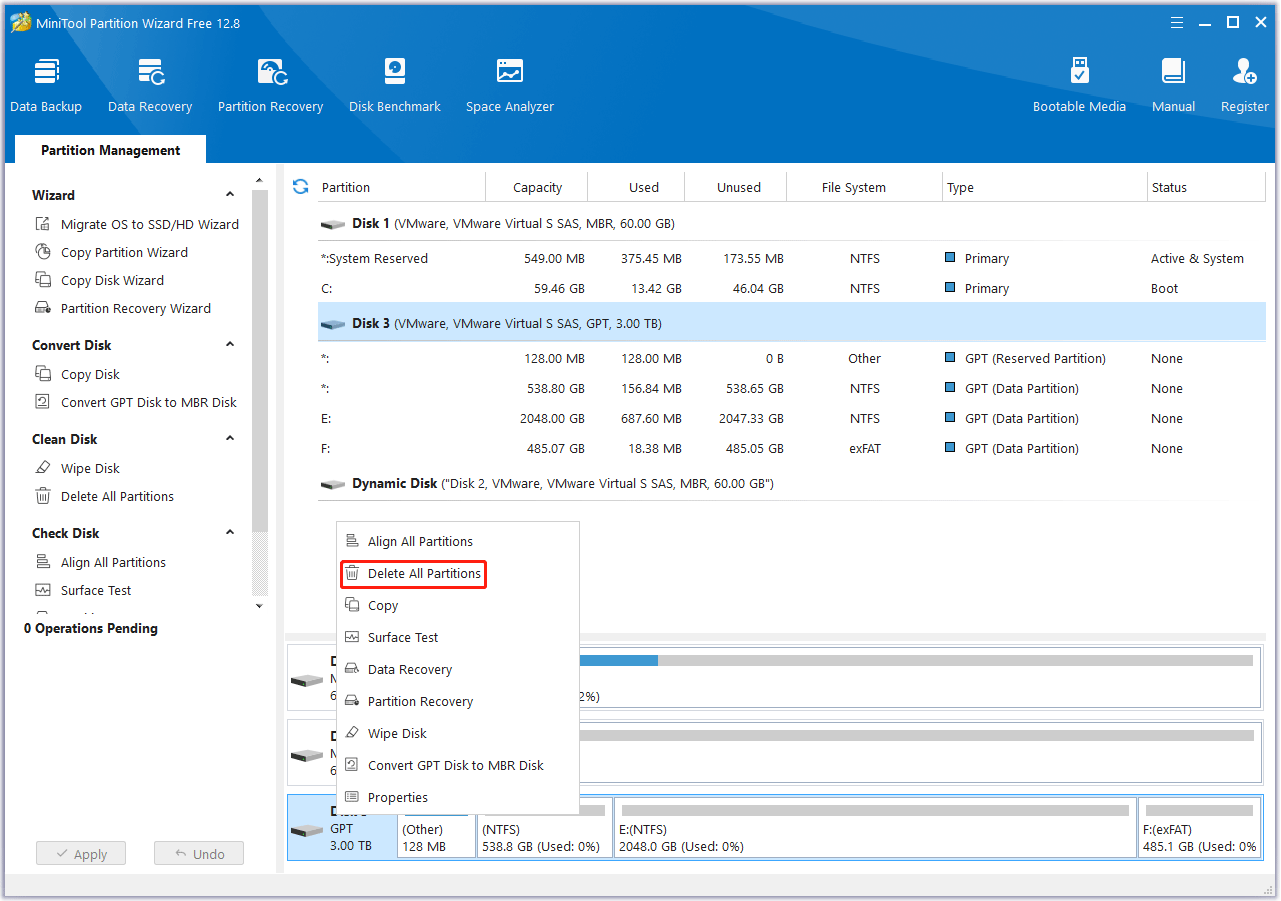The width and height of the screenshot is (1281, 901).
Task: Select the F: exFAT partition row
Action: (791, 448)
